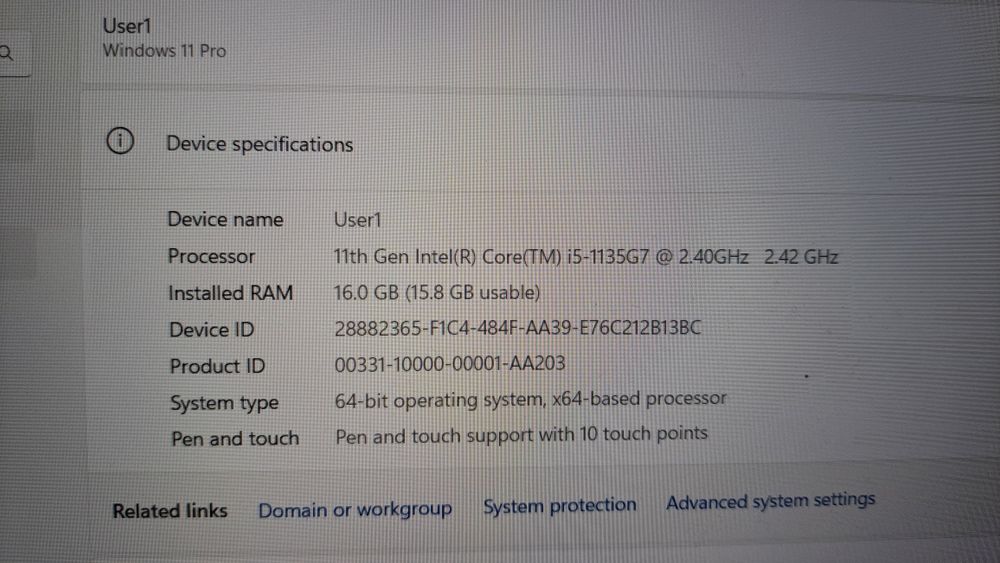
Task: Click the Pen and touch label
Action: click(x=235, y=439)
